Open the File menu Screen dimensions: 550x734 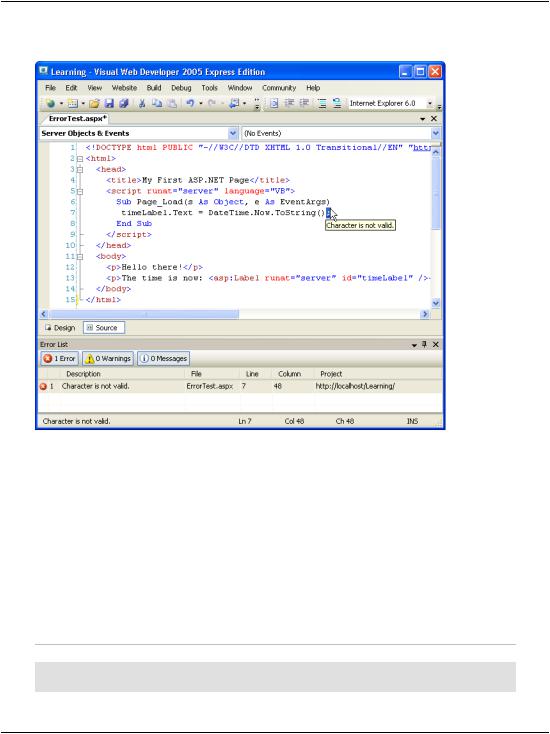point(51,88)
